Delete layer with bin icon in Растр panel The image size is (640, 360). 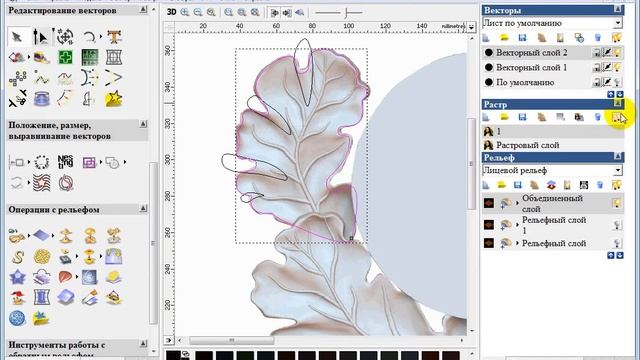tap(598, 118)
